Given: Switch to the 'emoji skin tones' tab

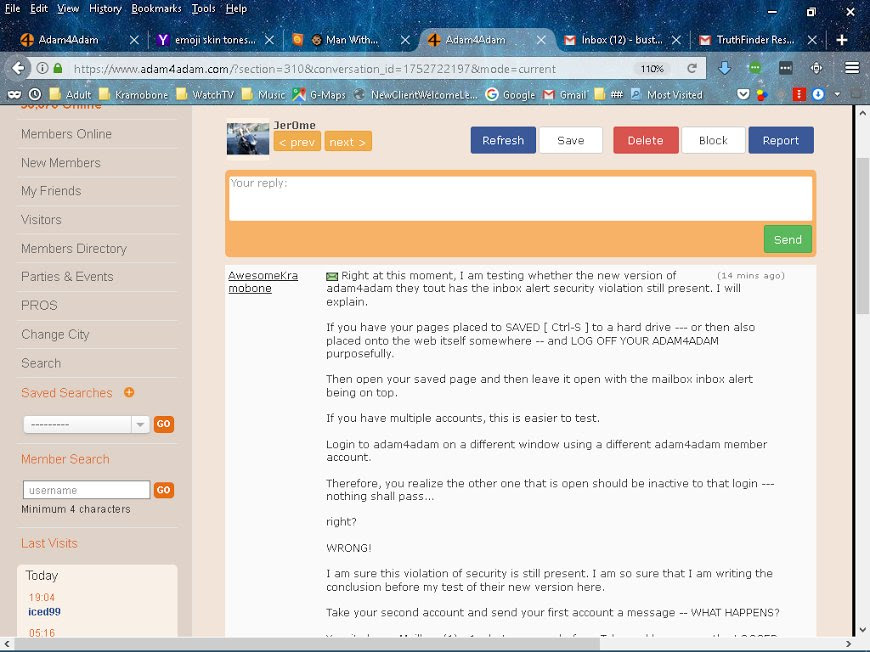Looking at the screenshot, I should pos(214,40).
